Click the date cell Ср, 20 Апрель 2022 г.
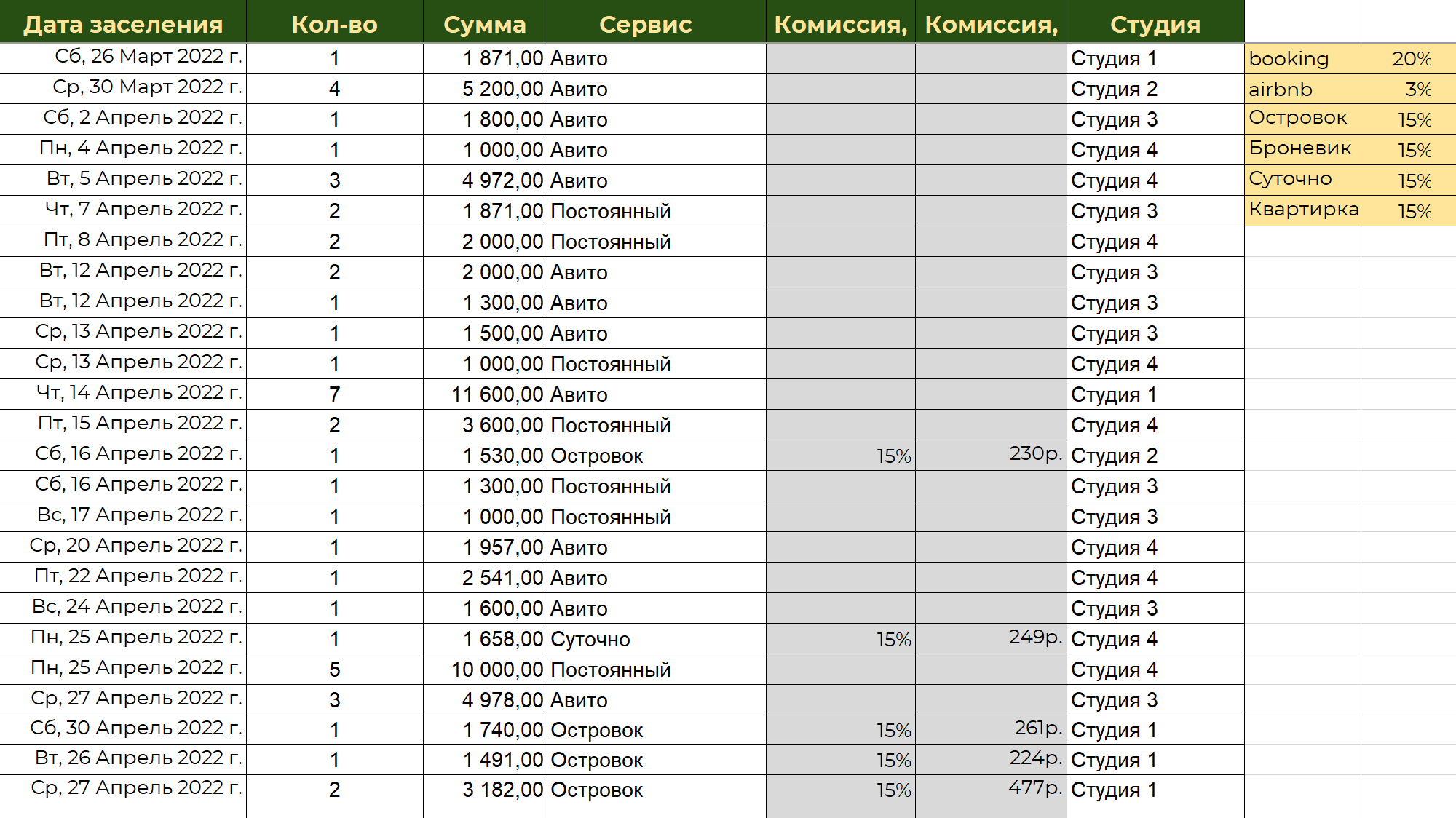The image size is (1456, 818). [123, 547]
